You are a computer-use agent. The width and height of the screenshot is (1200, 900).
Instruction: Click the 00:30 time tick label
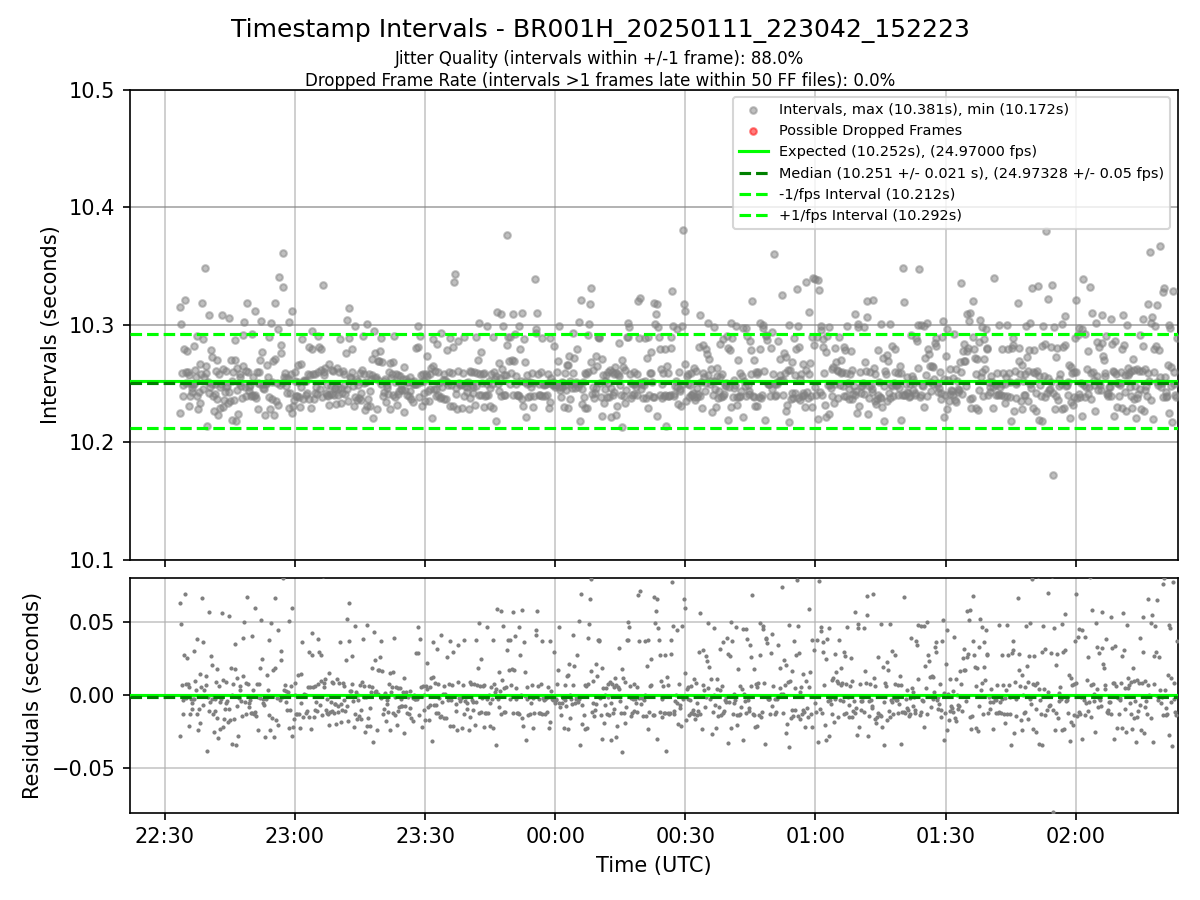685,834
